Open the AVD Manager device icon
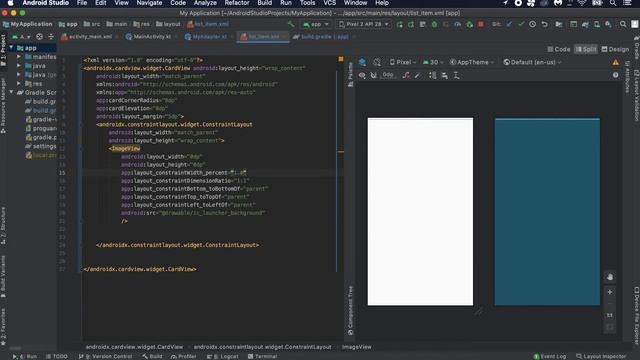 597,24
